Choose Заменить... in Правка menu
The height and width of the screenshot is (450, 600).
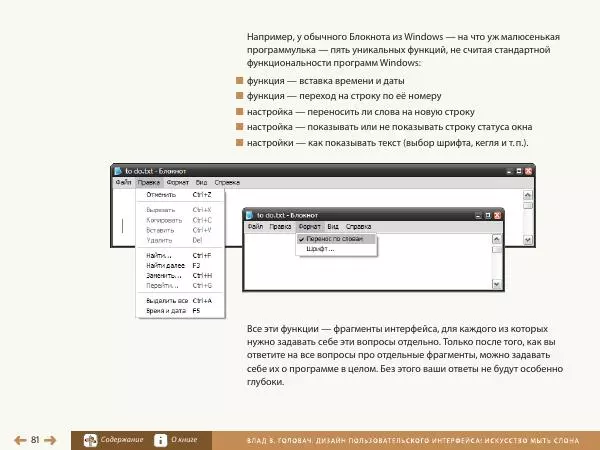180,276
